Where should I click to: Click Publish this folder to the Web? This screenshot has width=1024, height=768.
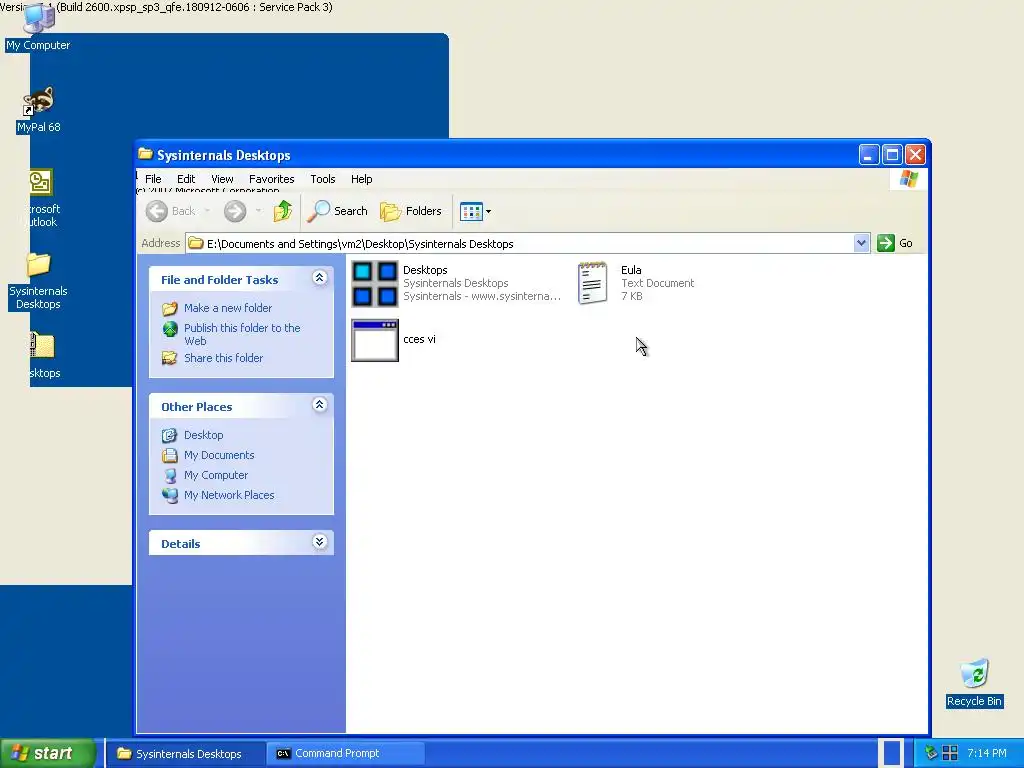(x=242, y=334)
